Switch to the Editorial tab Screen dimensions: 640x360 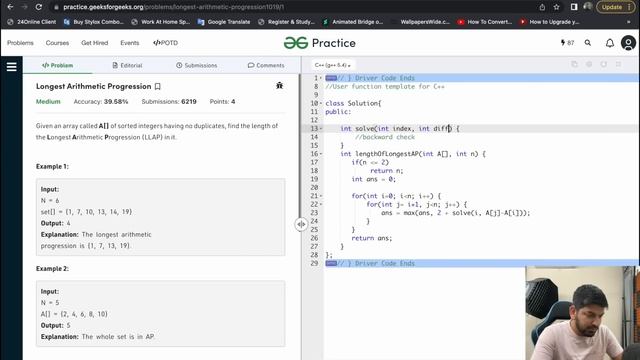pyautogui.click(x=127, y=65)
